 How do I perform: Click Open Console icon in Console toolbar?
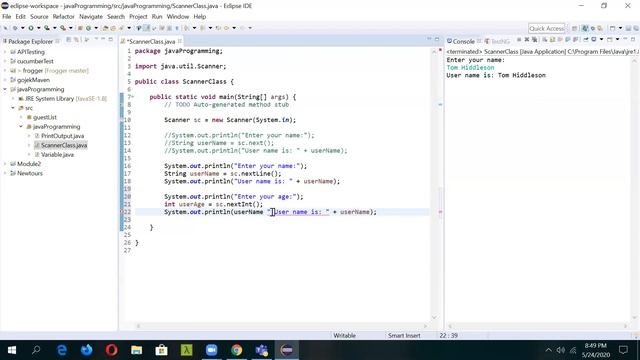click(x=610, y=40)
